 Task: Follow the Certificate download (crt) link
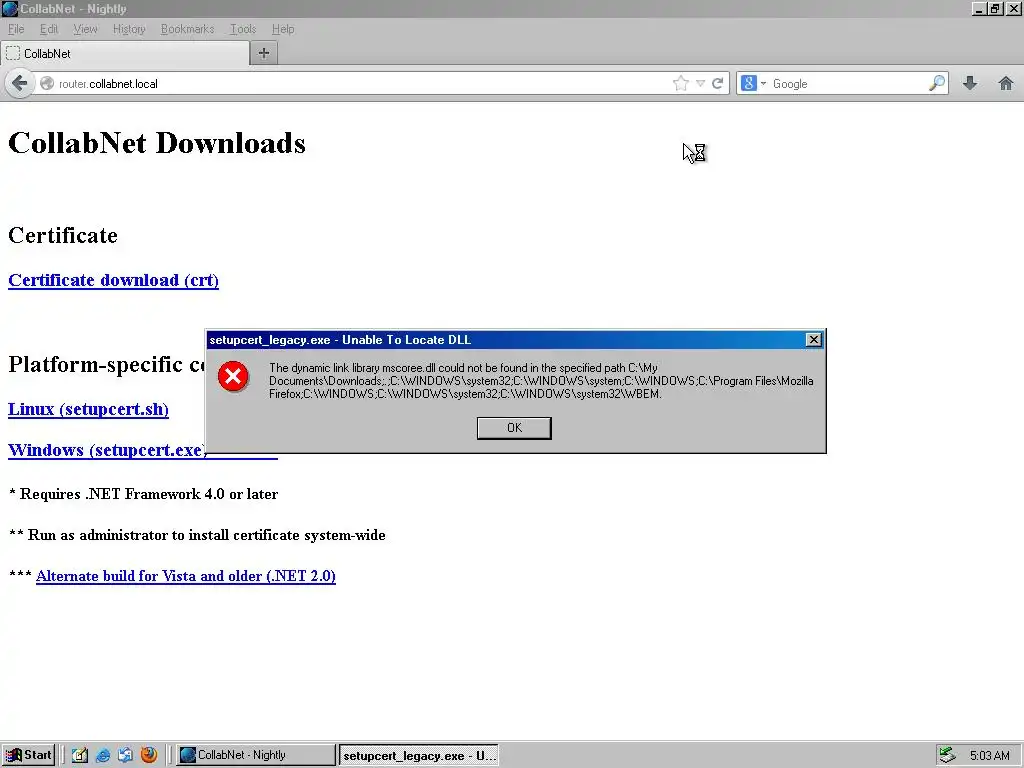tap(113, 280)
